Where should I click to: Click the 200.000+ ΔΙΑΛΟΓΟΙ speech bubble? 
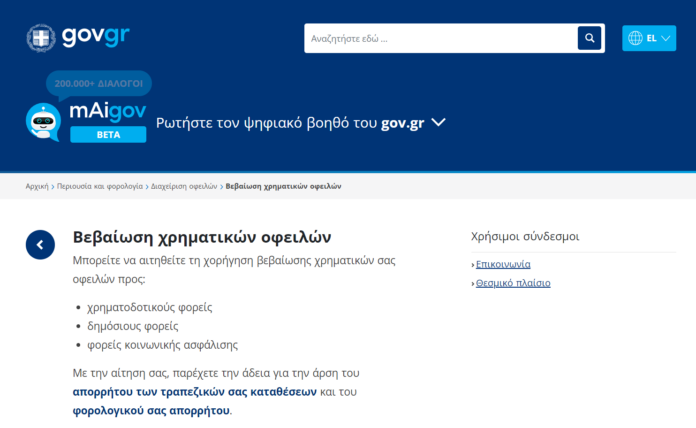pyautogui.click(x=99, y=84)
